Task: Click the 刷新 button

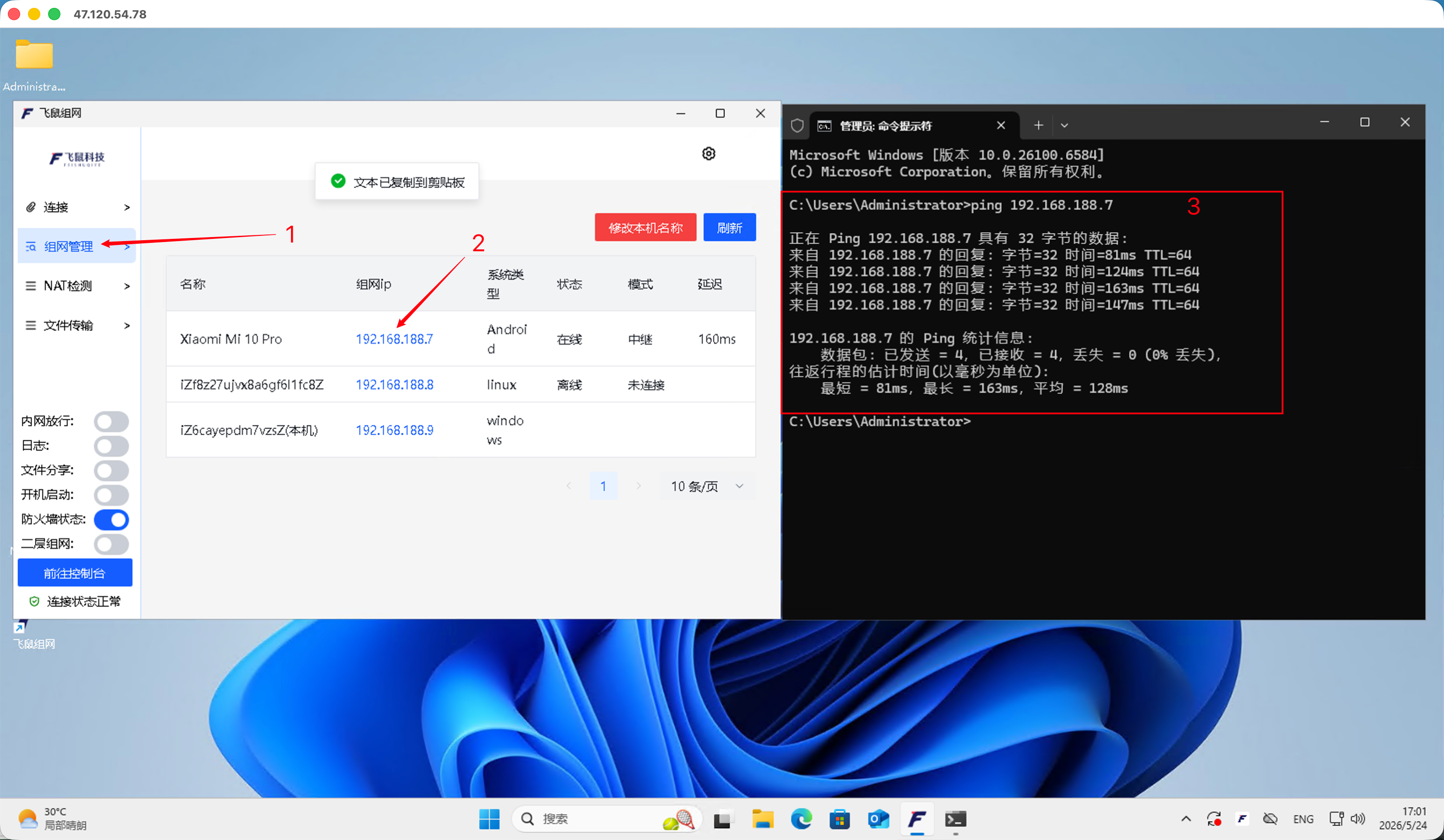Action: [729, 227]
